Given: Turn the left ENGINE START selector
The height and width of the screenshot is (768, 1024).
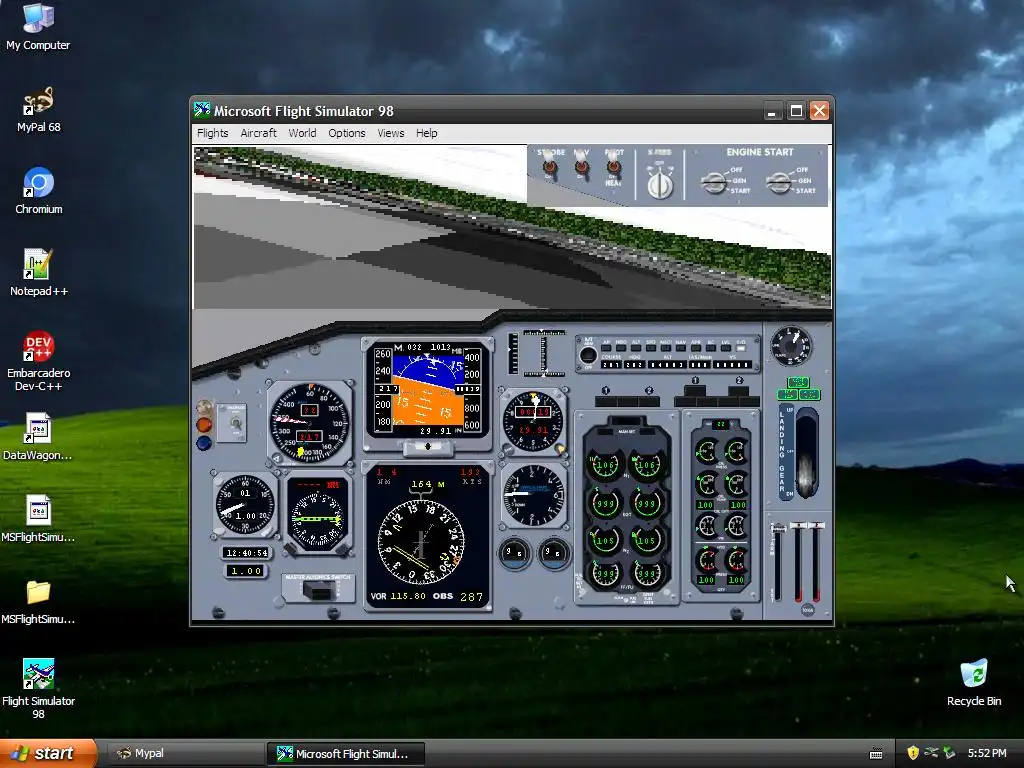Looking at the screenshot, I should [x=714, y=183].
